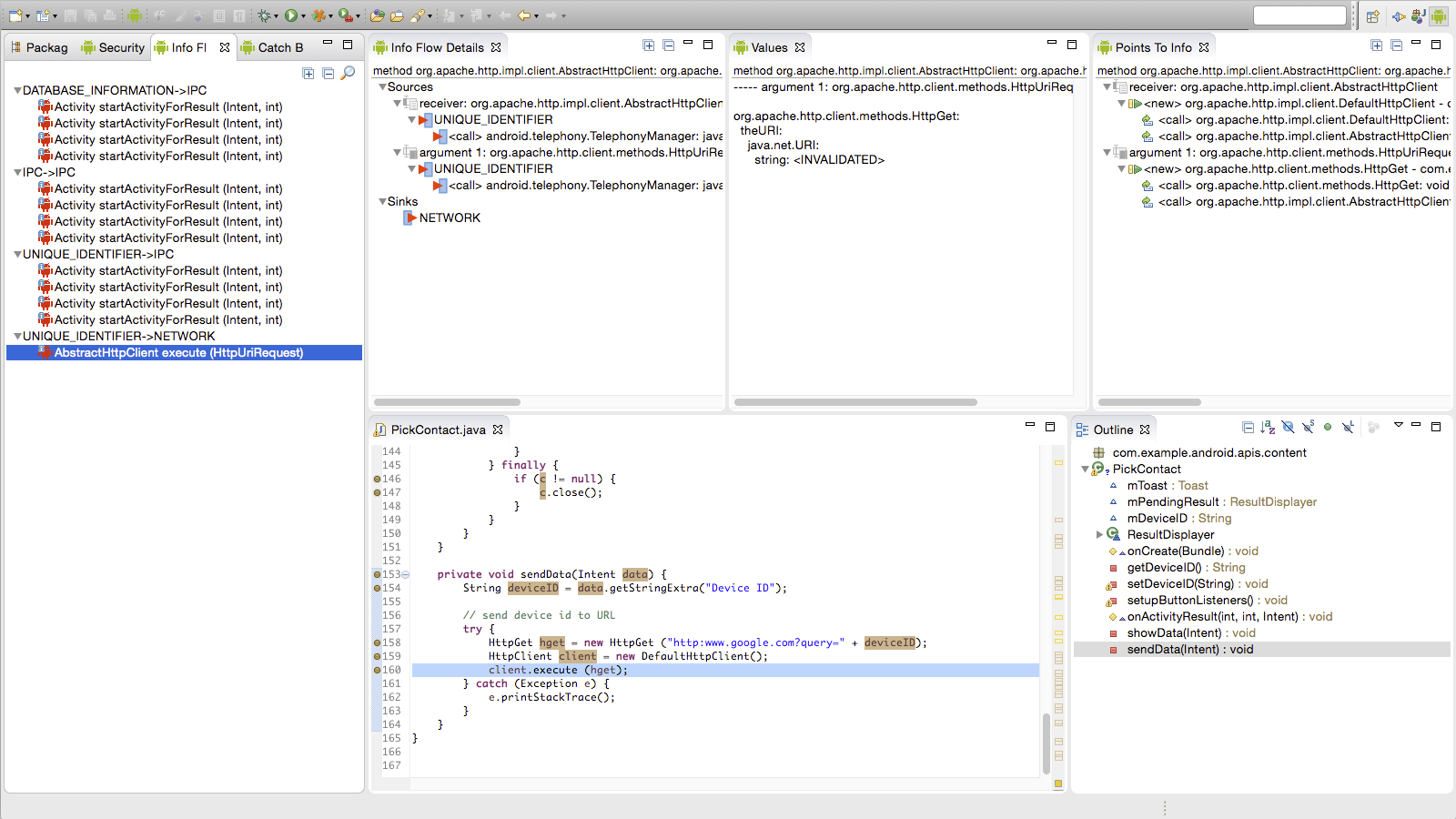Collapse the DATABASE_INFORMATION->IPC tree group

click(x=17, y=91)
